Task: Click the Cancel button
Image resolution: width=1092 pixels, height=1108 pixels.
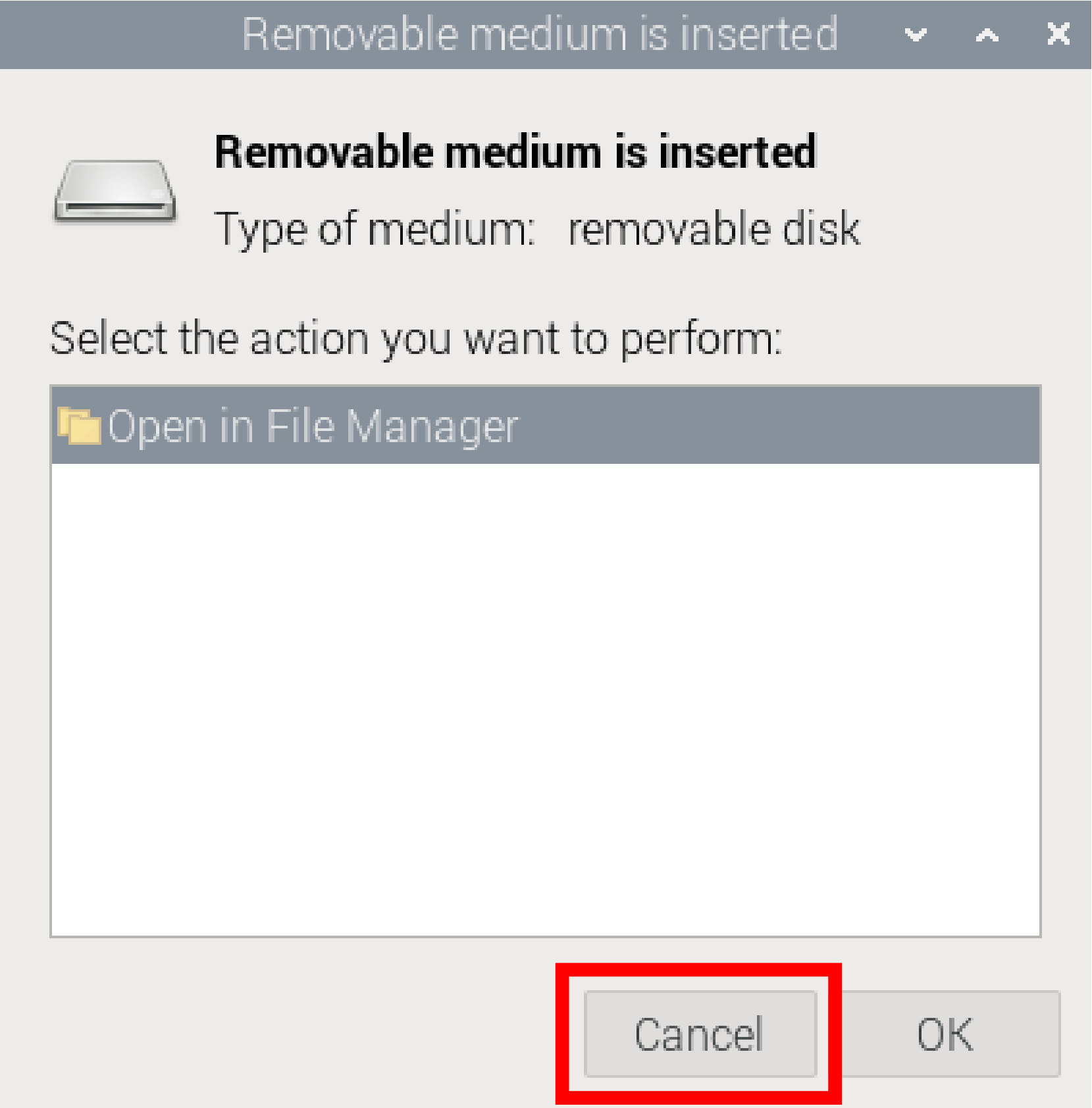Action: pyautogui.click(x=699, y=1034)
